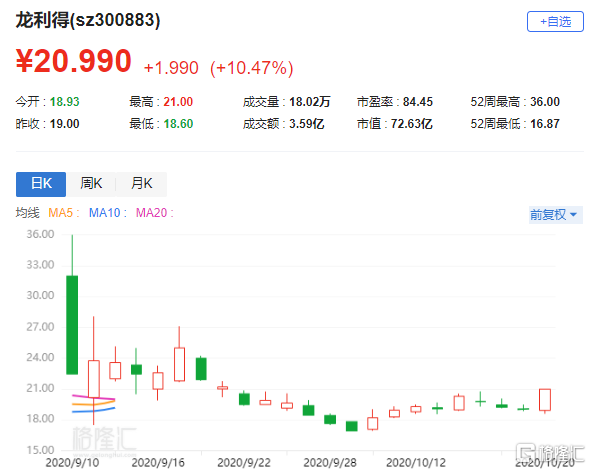The width and height of the screenshot is (591, 470).
Task: Click the 2020/9/22 date axis label
Action: (x=244, y=462)
